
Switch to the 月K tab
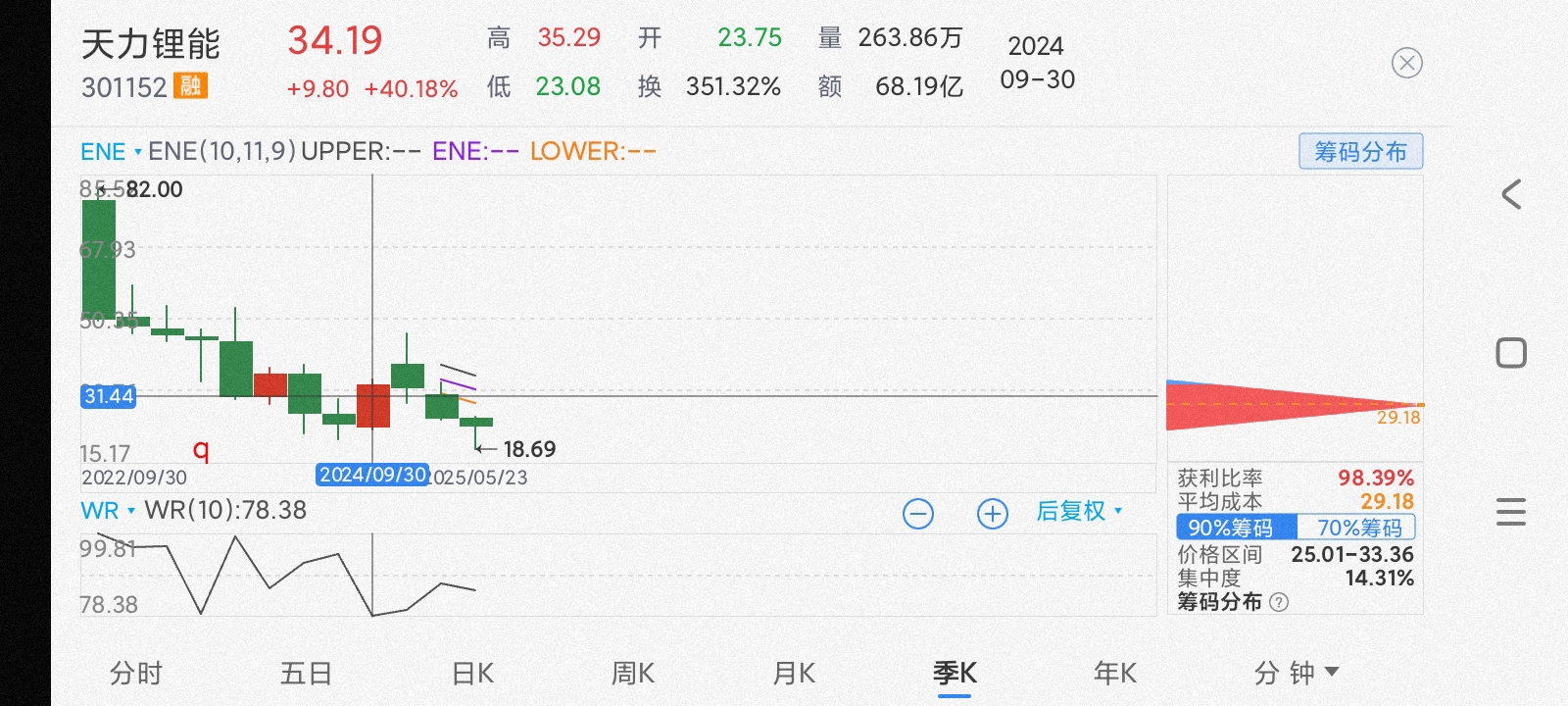(x=794, y=674)
